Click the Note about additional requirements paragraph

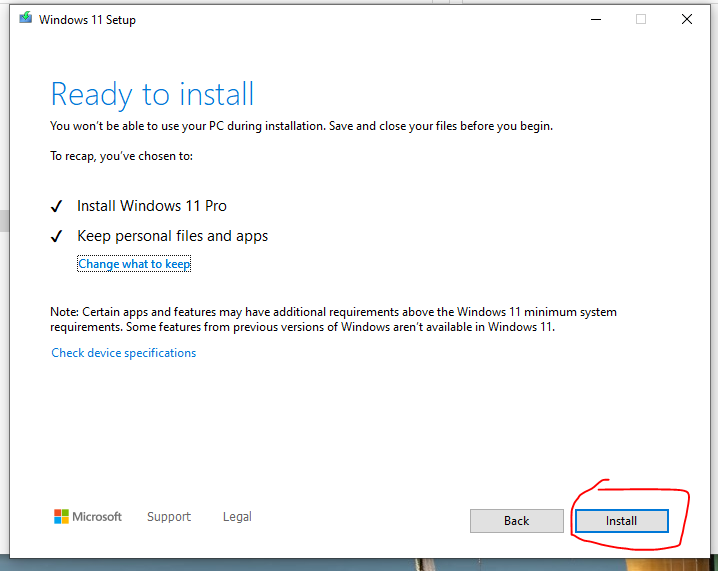(x=333, y=319)
